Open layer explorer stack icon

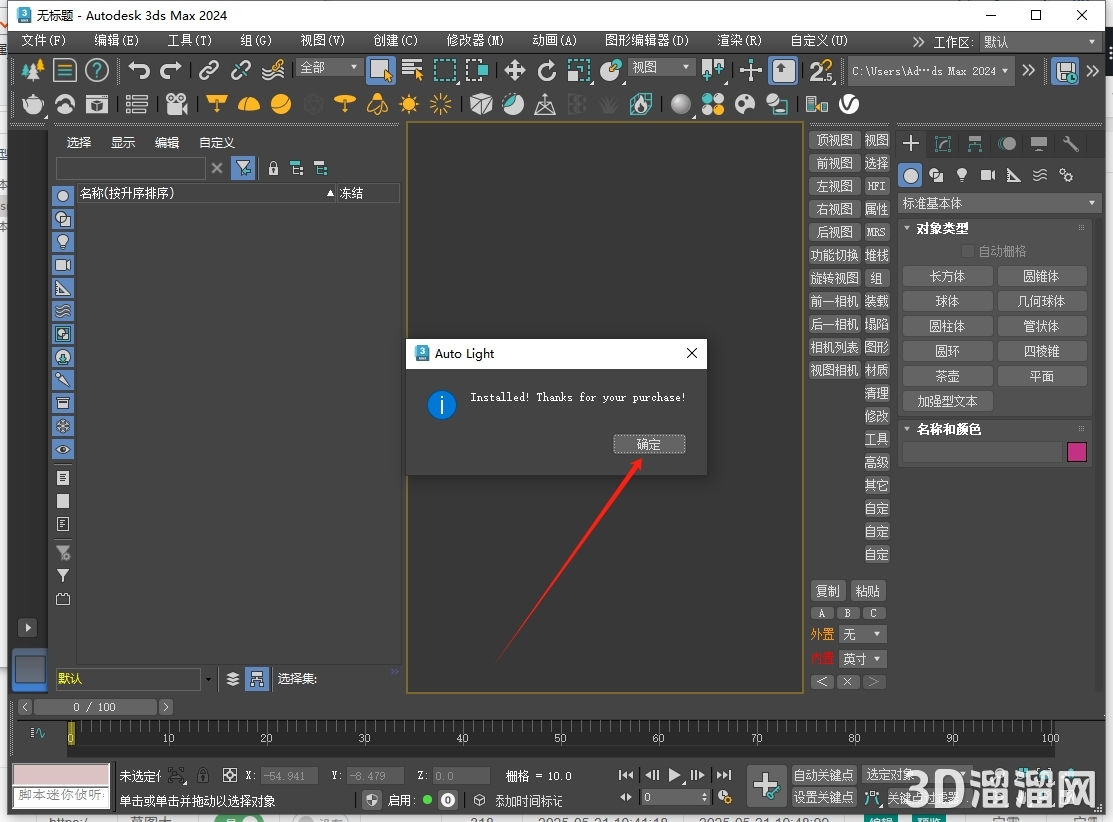pyautogui.click(x=233, y=679)
